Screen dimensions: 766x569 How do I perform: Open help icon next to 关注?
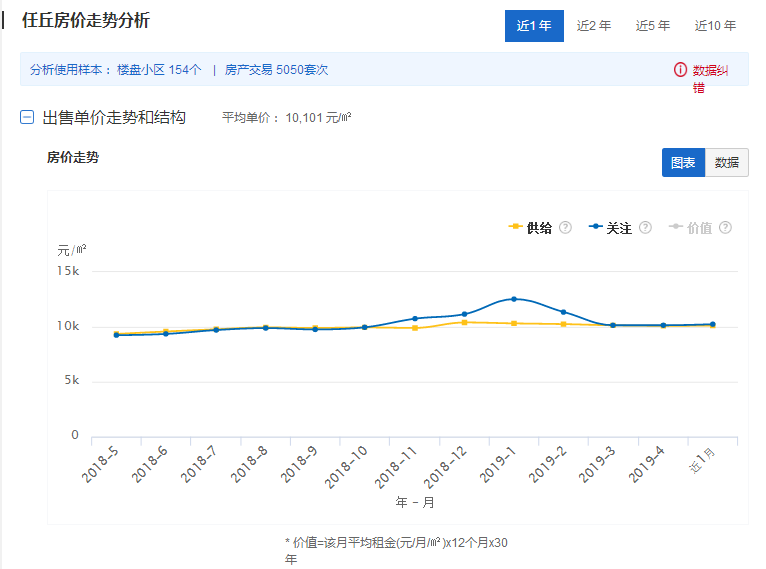[x=645, y=228]
